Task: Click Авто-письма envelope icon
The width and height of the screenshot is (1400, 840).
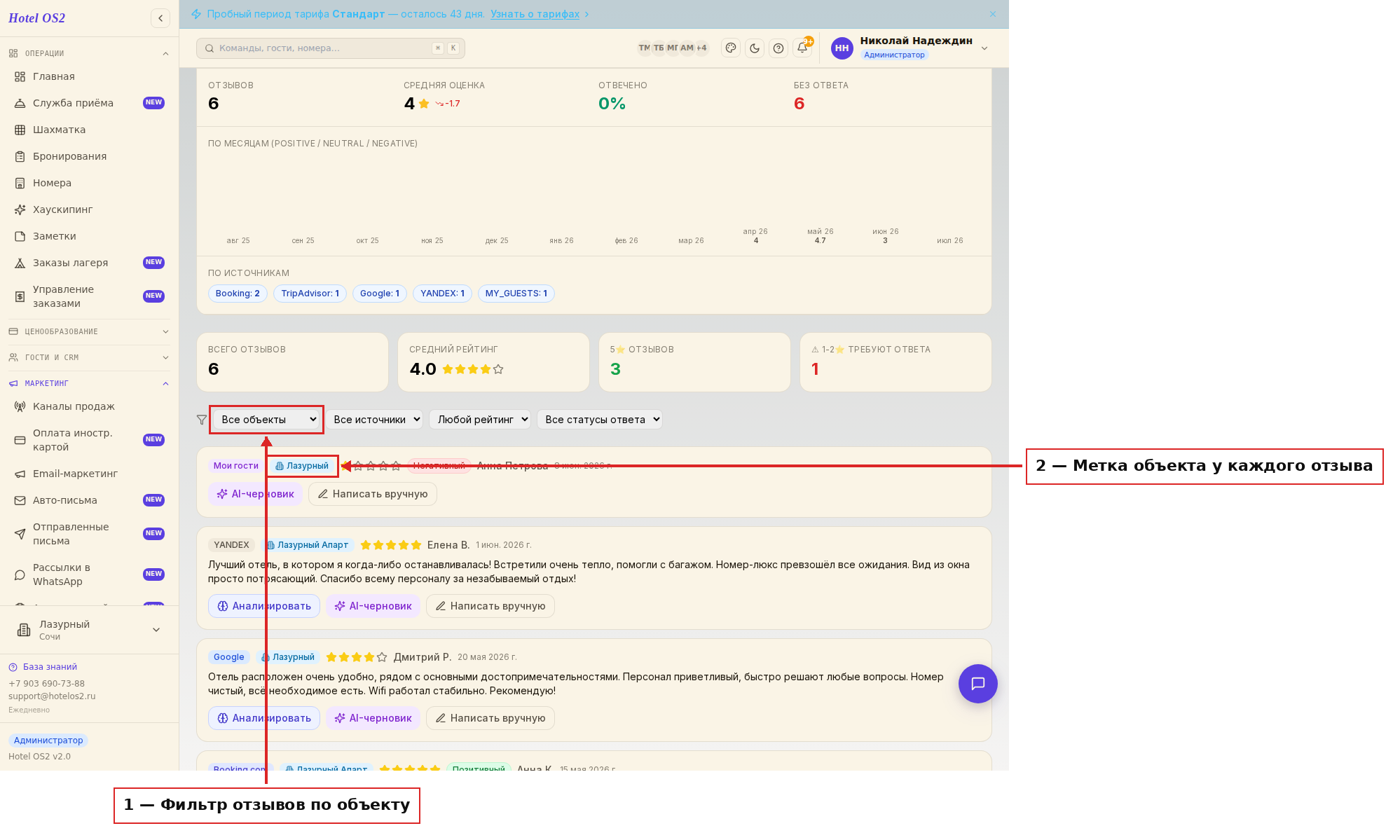Action: pos(20,500)
